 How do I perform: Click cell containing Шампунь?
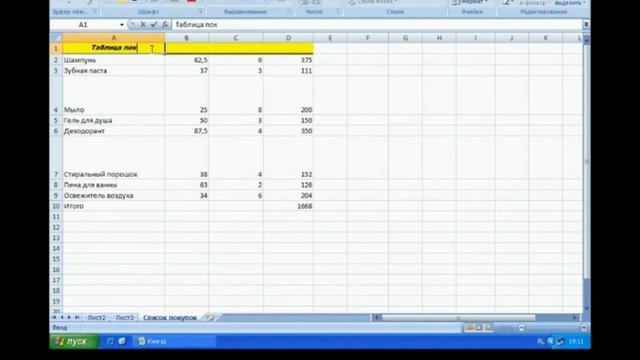[x=113, y=60]
